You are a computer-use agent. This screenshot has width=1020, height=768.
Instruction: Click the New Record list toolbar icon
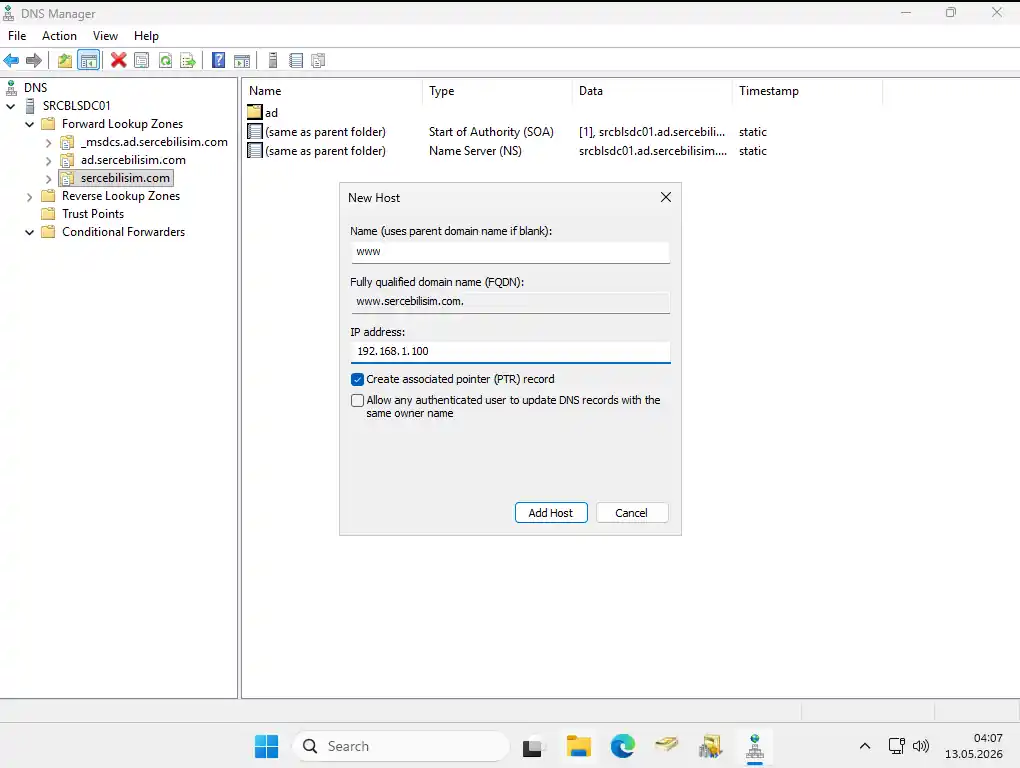tap(296, 60)
